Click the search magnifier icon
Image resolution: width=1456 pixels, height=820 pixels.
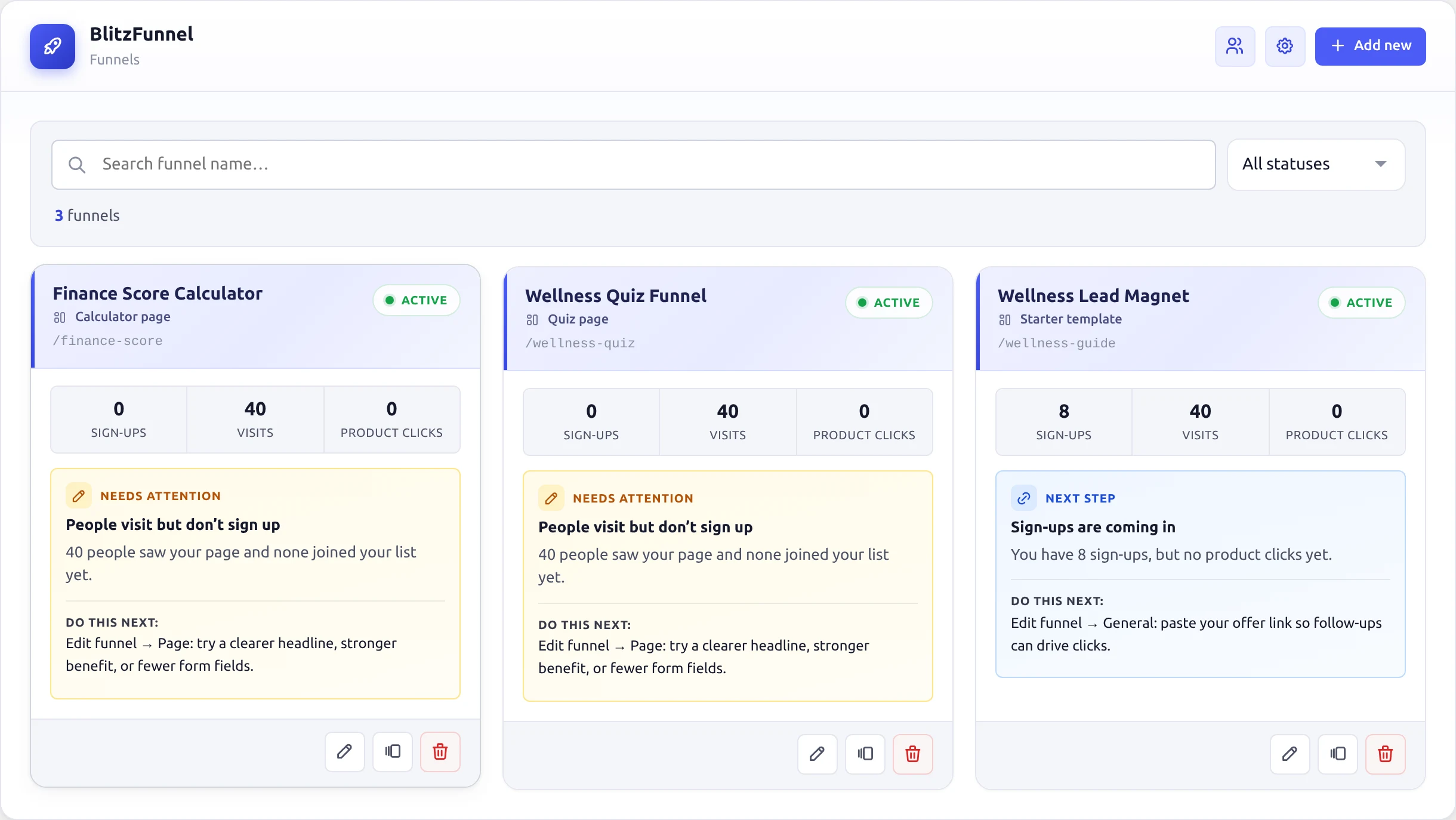tap(76, 165)
